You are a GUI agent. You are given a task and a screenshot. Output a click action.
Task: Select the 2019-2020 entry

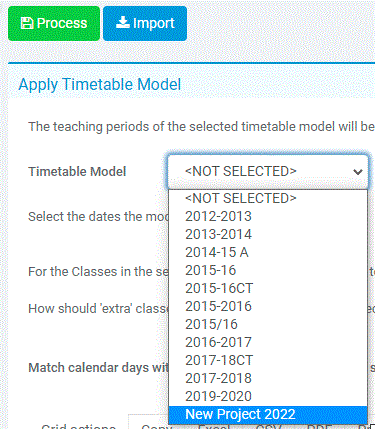click(x=268, y=396)
